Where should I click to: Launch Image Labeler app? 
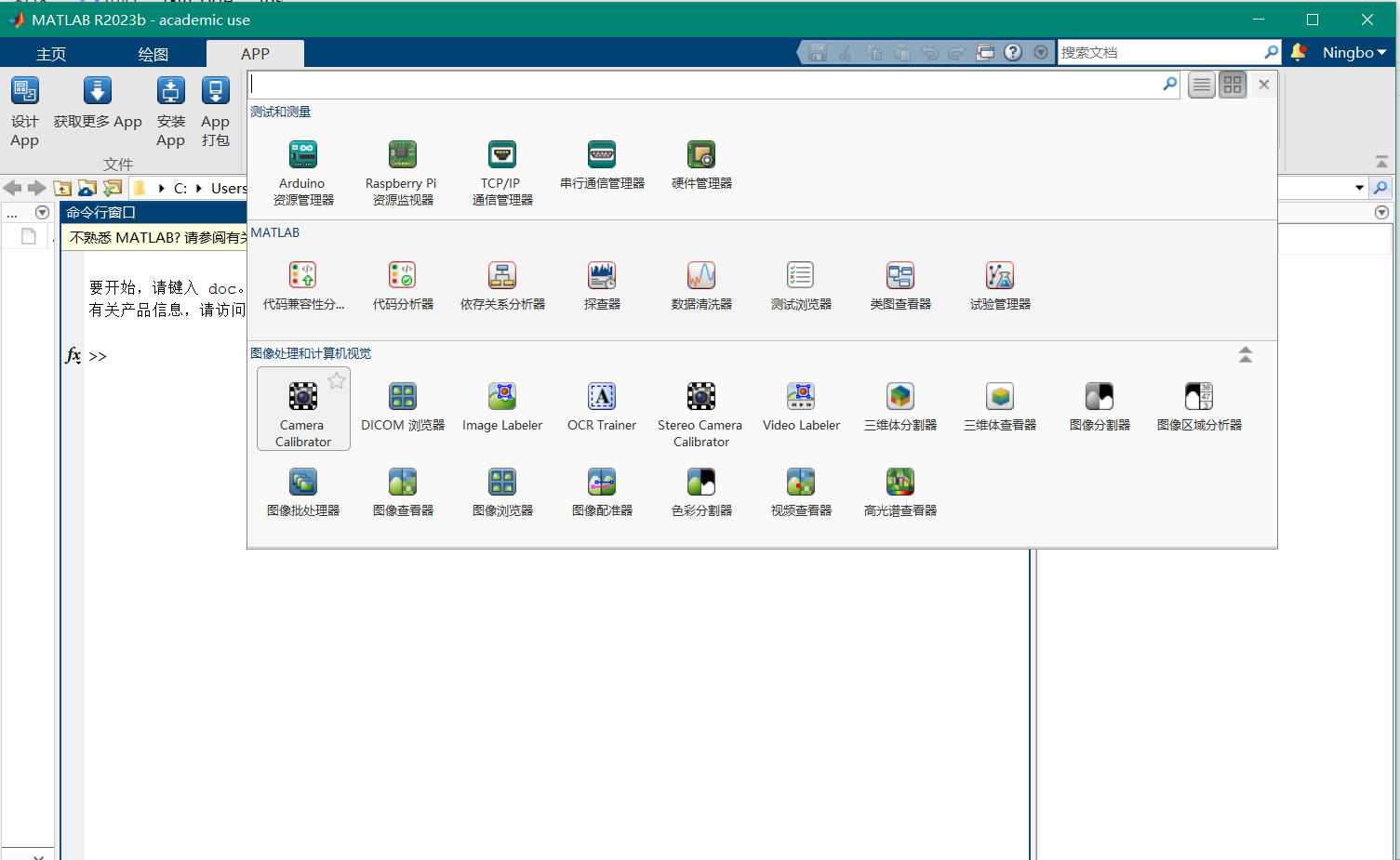(502, 406)
